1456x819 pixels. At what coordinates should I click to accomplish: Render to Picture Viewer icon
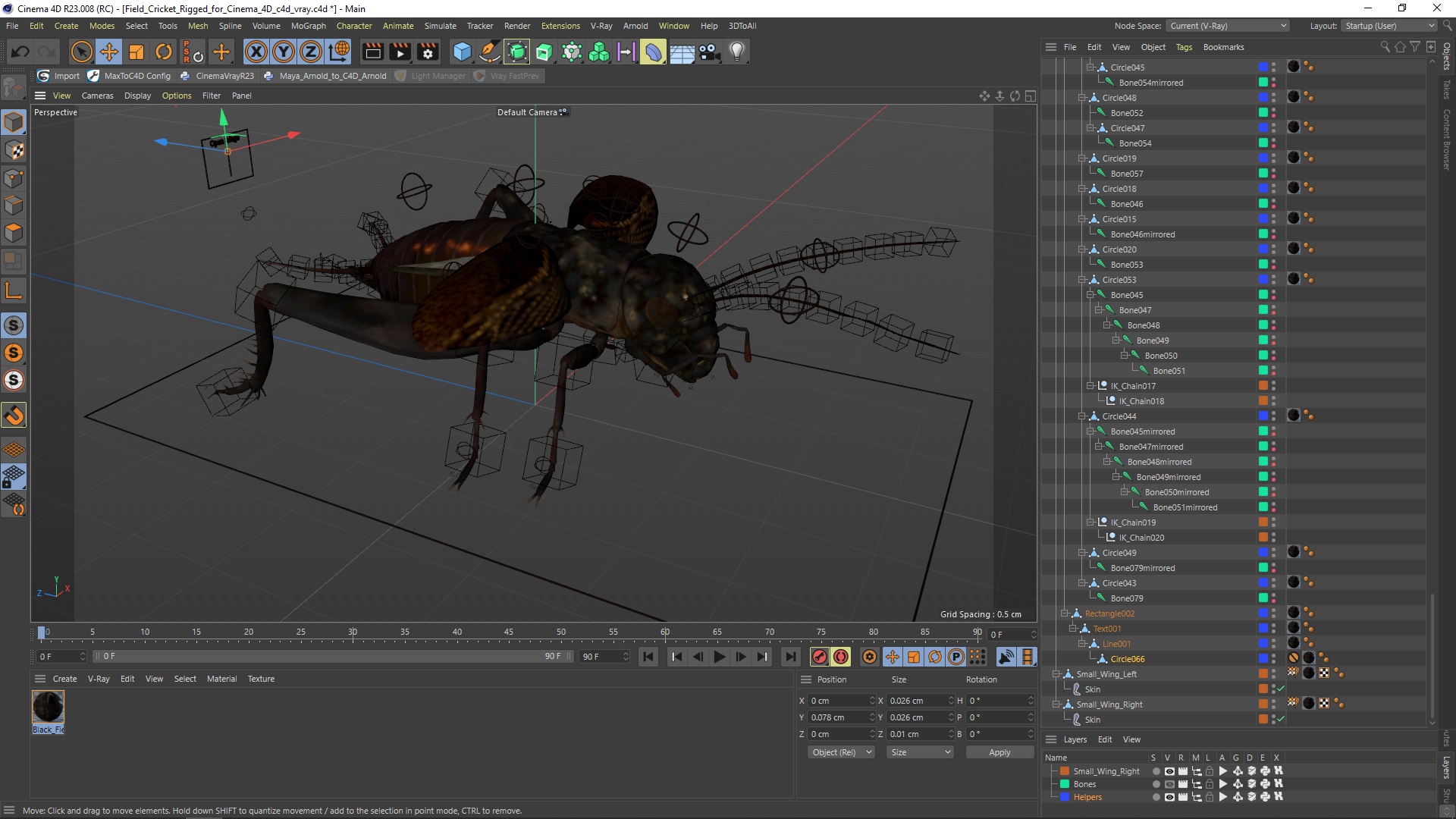[x=400, y=52]
